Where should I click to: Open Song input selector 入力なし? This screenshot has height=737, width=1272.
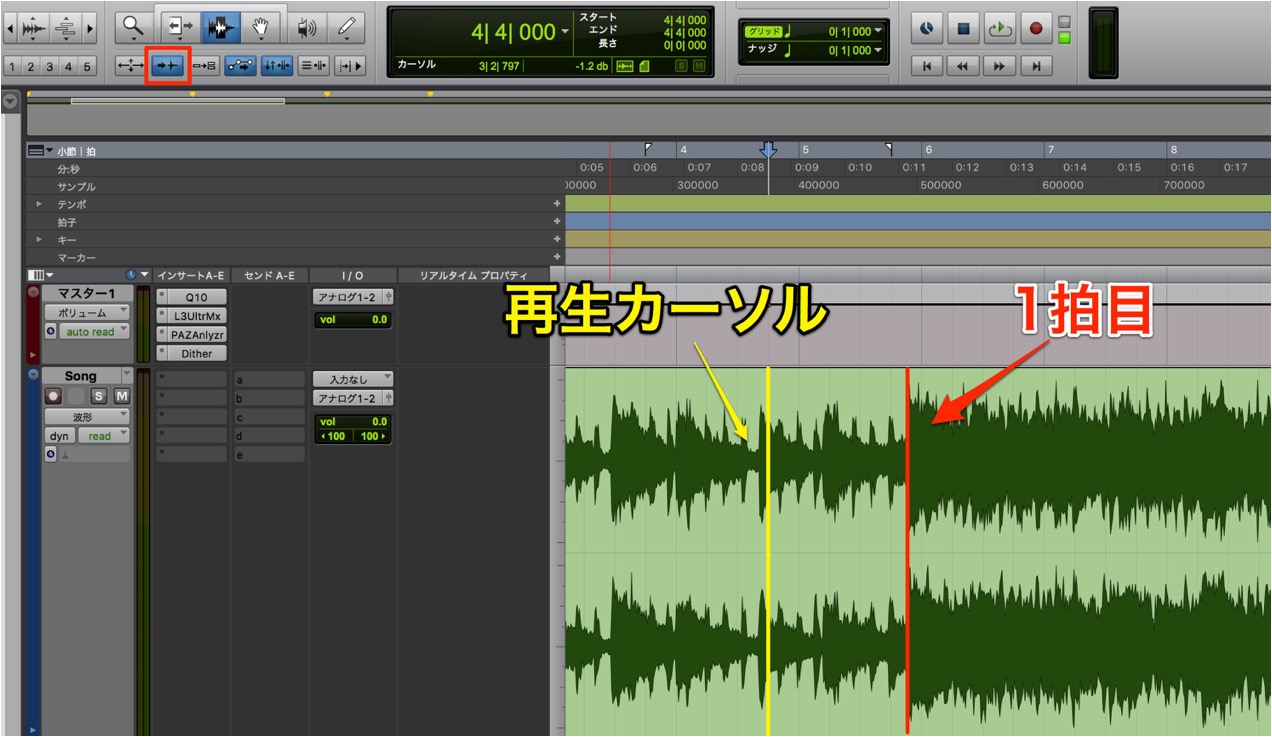(353, 379)
